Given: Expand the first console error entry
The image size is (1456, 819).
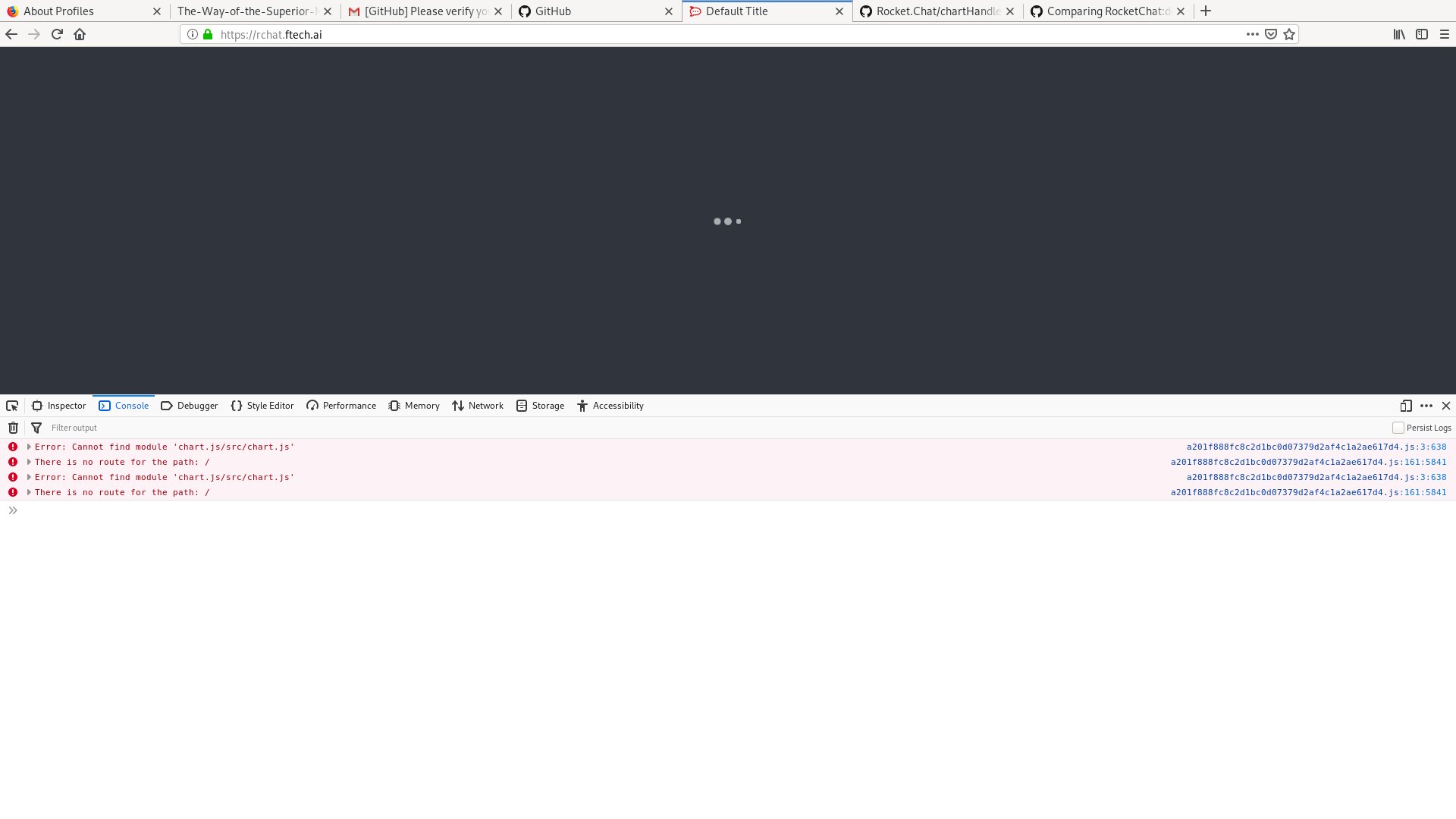Looking at the screenshot, I should pos(29,446).
